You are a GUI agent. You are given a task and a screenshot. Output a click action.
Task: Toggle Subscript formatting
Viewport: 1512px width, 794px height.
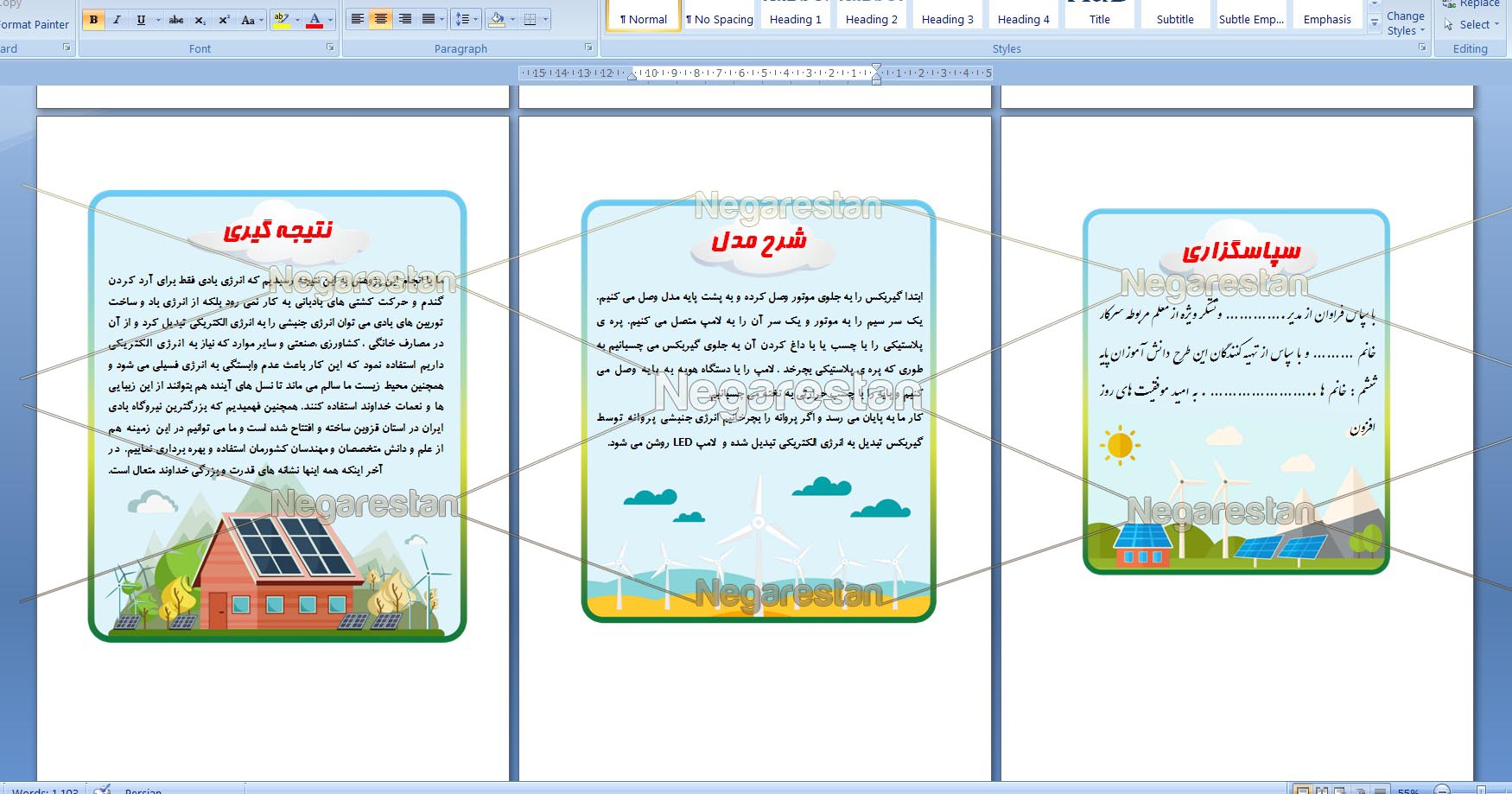tap(200, 19)
